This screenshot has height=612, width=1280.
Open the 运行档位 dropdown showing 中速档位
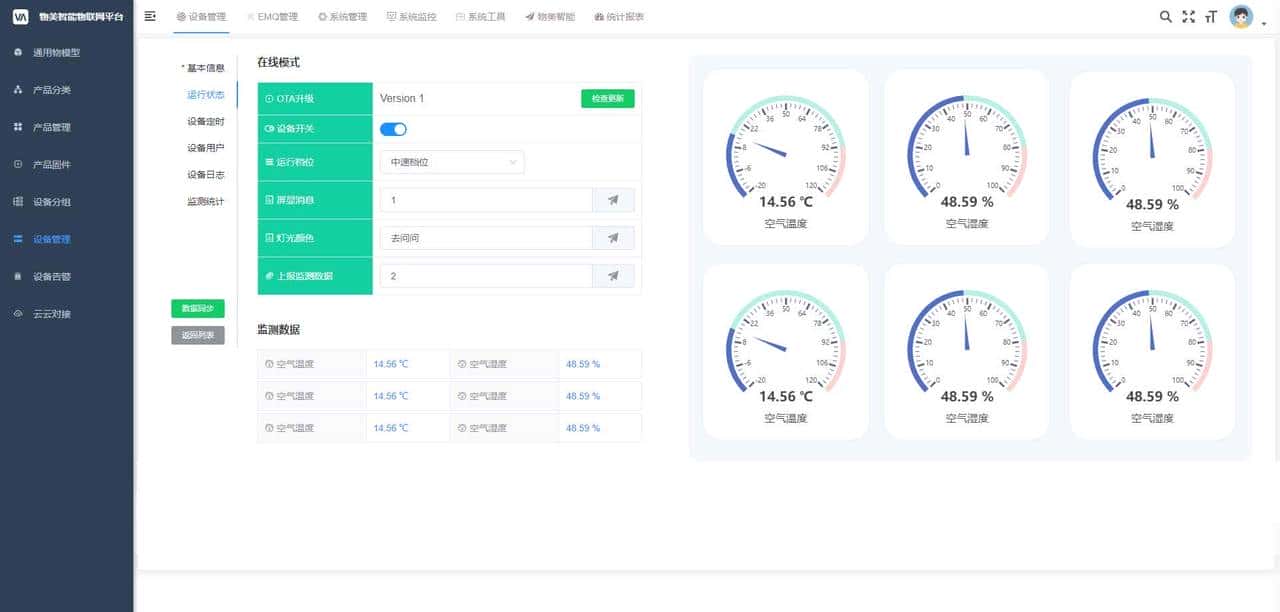click(x=452, y=162)
